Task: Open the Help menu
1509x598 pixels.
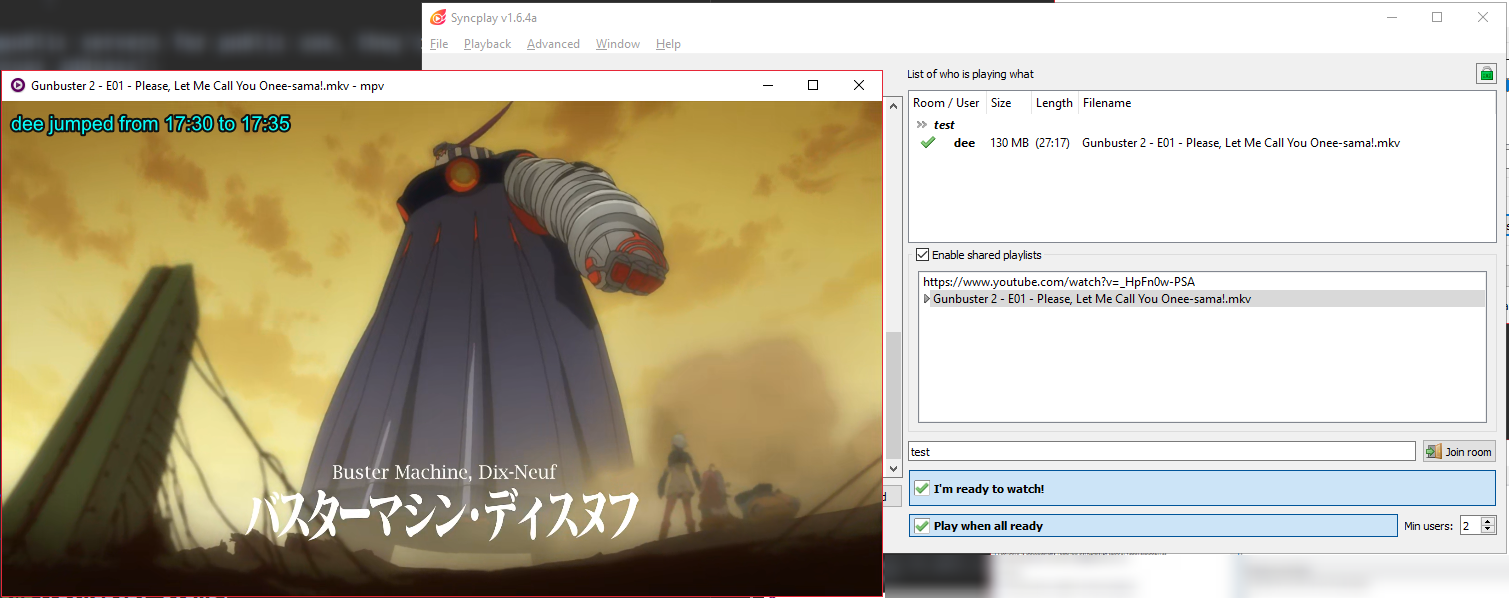Action: point(668,44)
